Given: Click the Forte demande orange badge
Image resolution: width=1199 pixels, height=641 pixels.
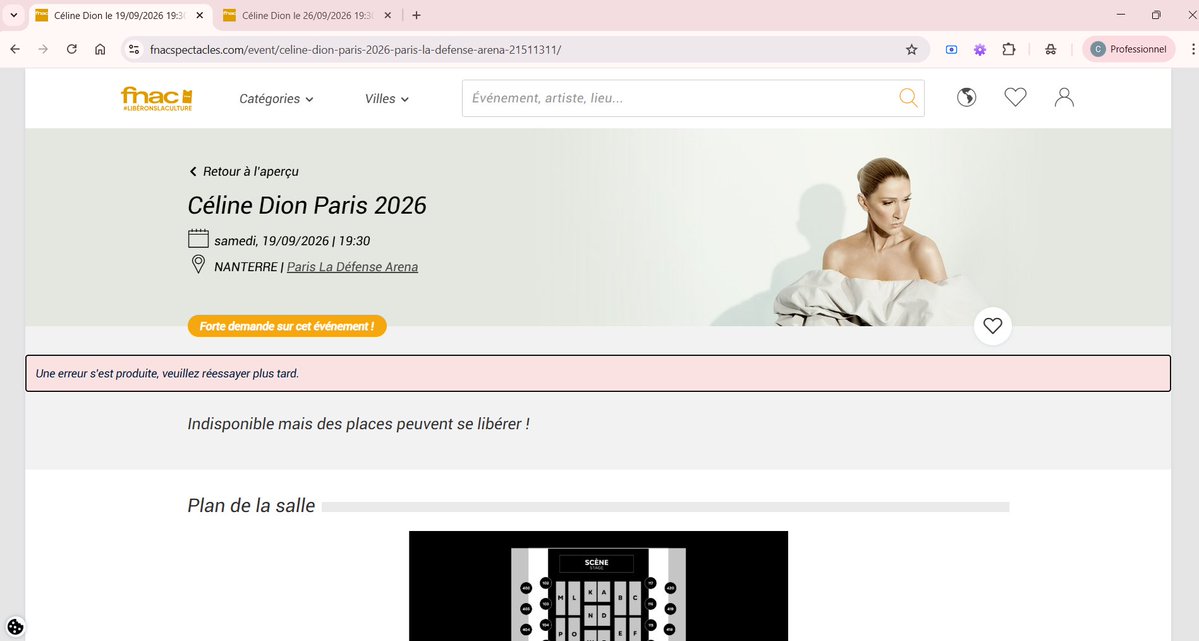Looking at the screenshot, I should coord(287,325).
